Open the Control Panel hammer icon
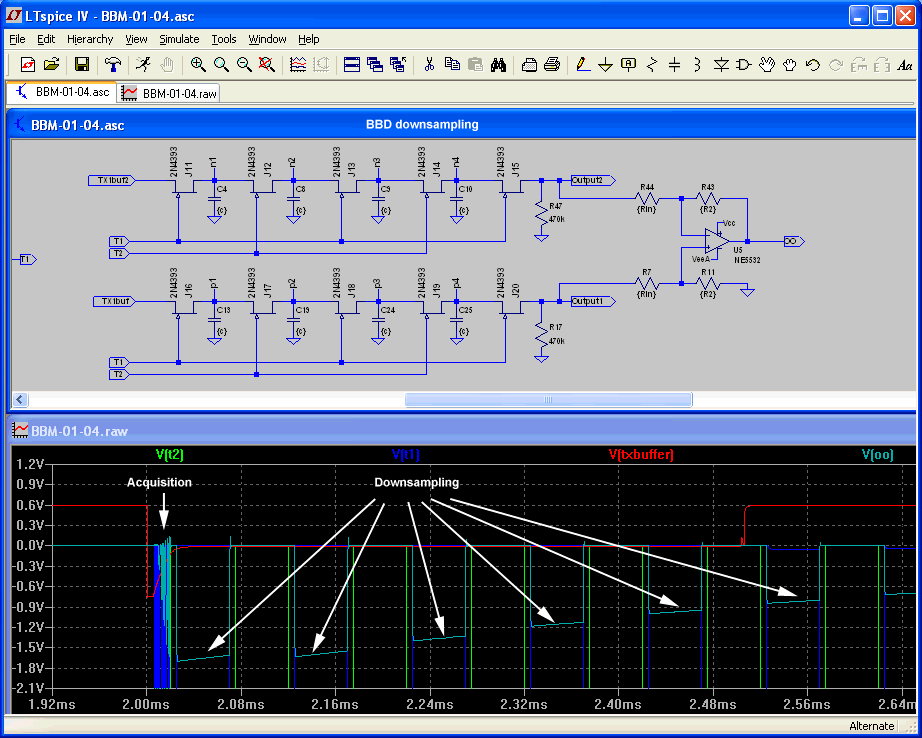The height and width of the screenshot is (738, 922). 113,65
